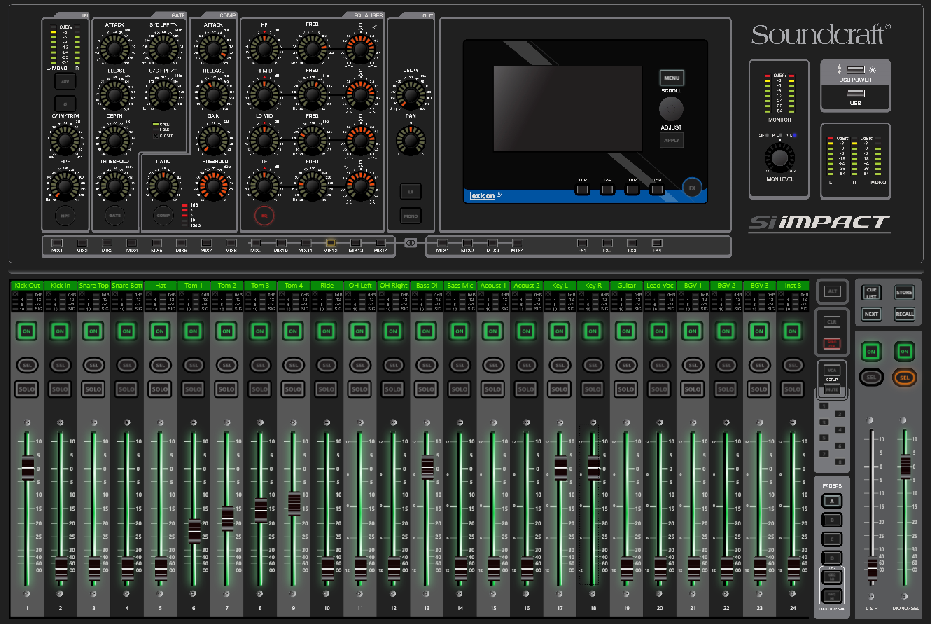Click the red SOLO CLR button
931x624 pixels.
click(832, 343)
